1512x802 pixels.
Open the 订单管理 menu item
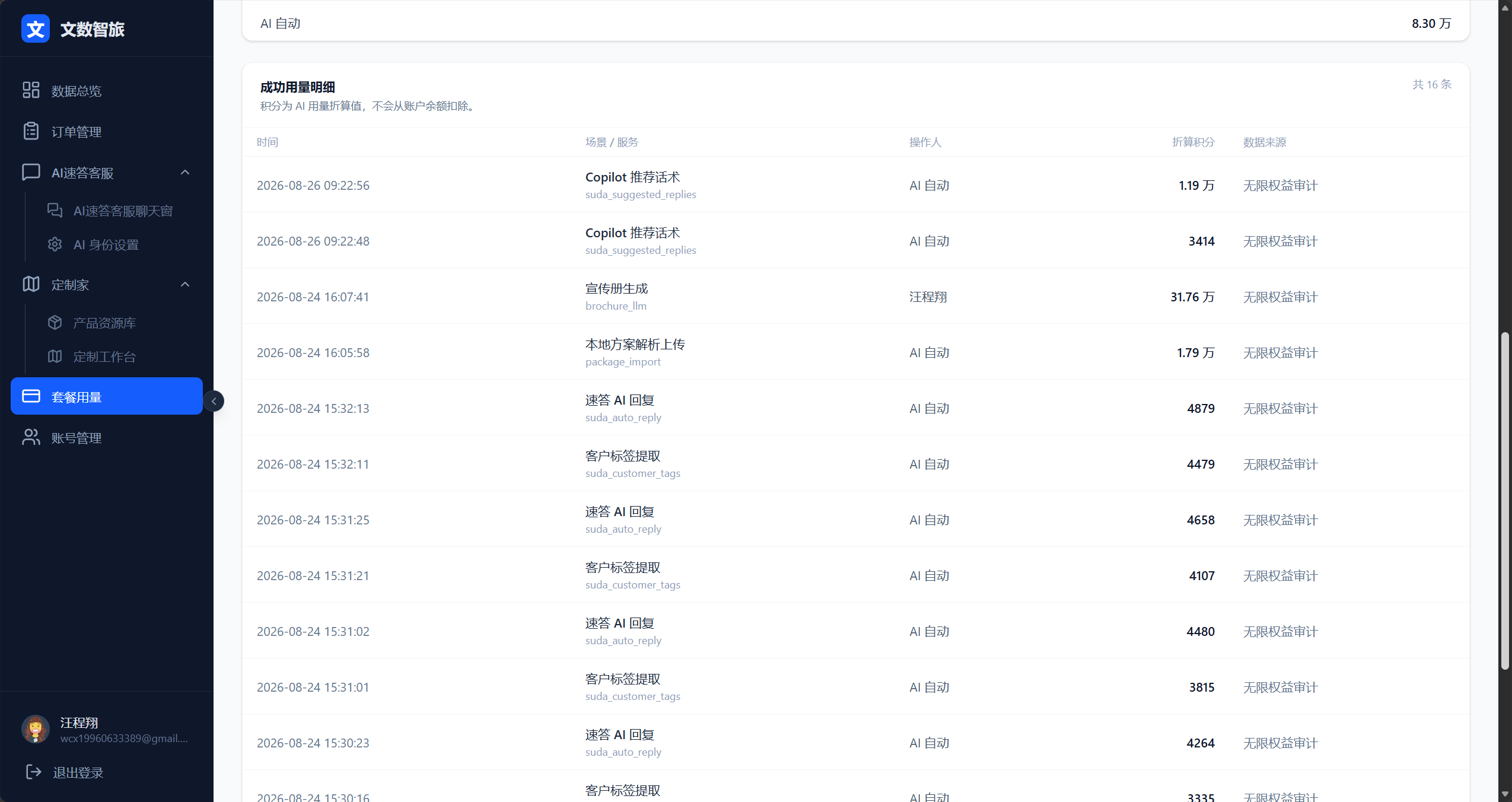tap(107, 131)
